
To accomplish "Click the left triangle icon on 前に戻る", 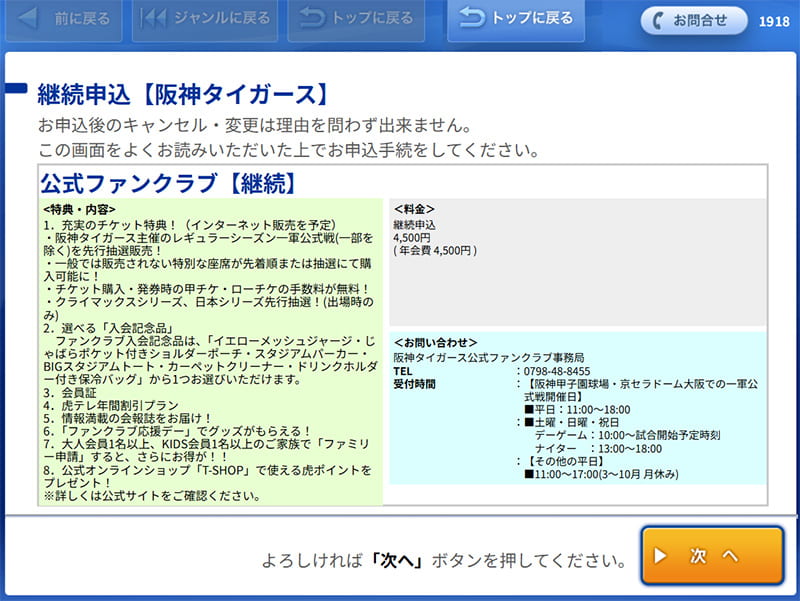I will click(x=28, y=18).
